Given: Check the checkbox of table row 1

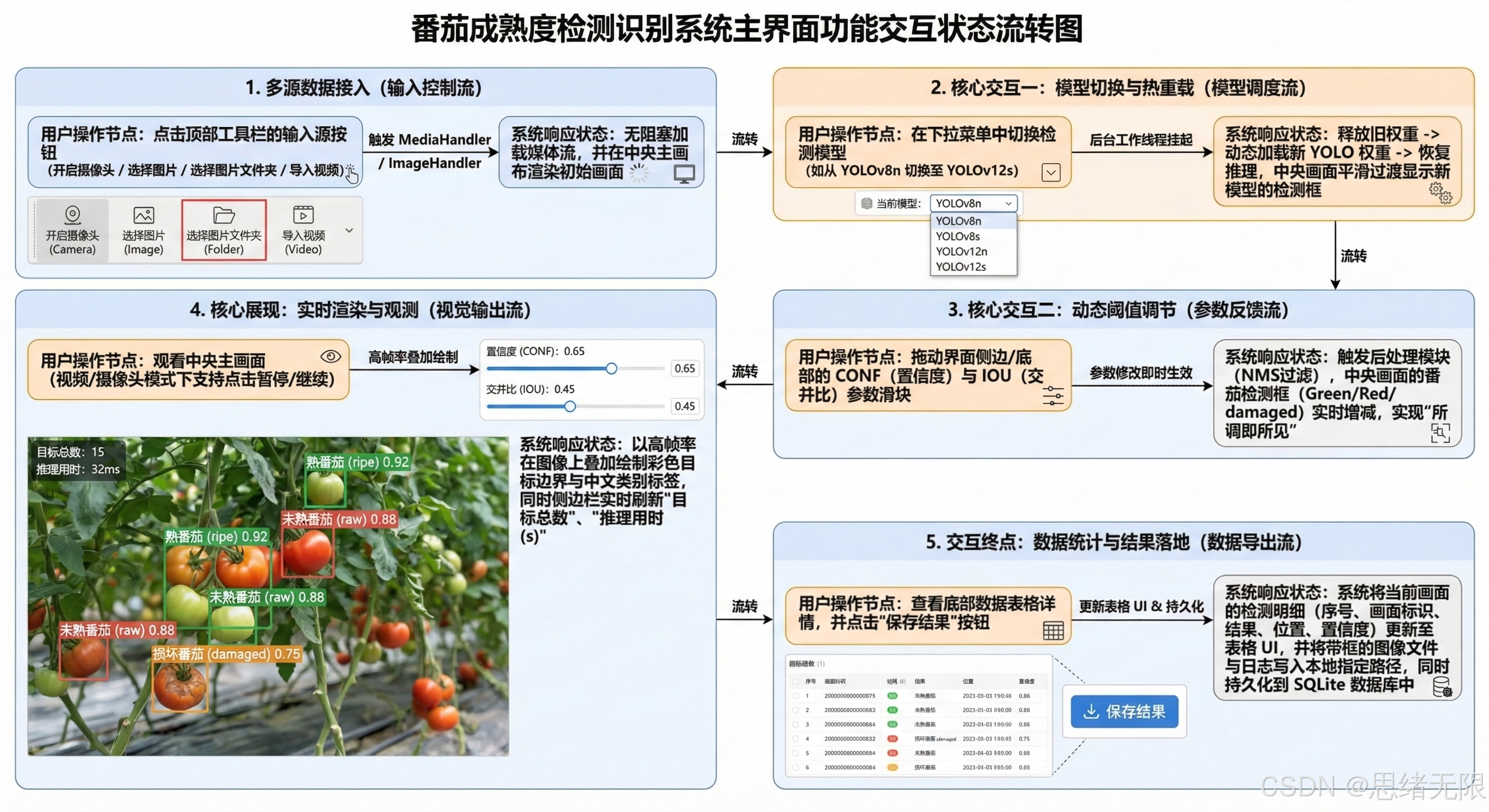Looking at the screenshot, I should point(796,695).
